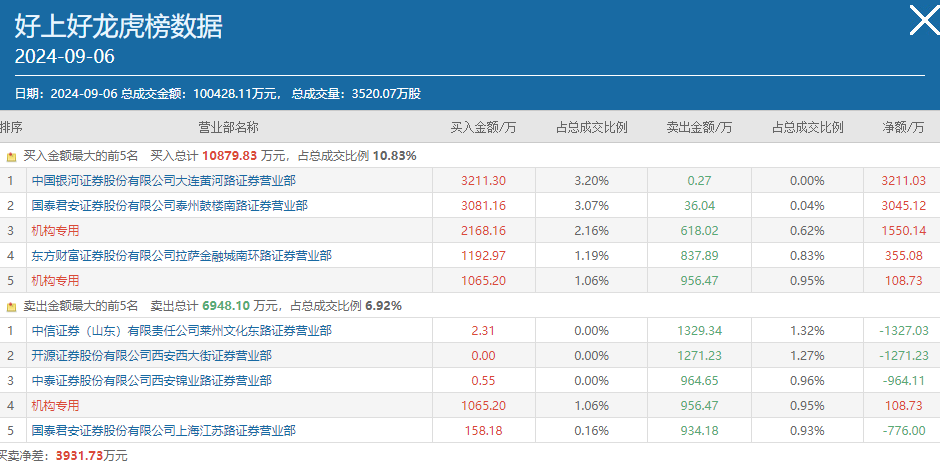This screenshot has height=465, width=940.
Task: Click 机构专用 in buy row 3
Action: [x=55, y=231]
